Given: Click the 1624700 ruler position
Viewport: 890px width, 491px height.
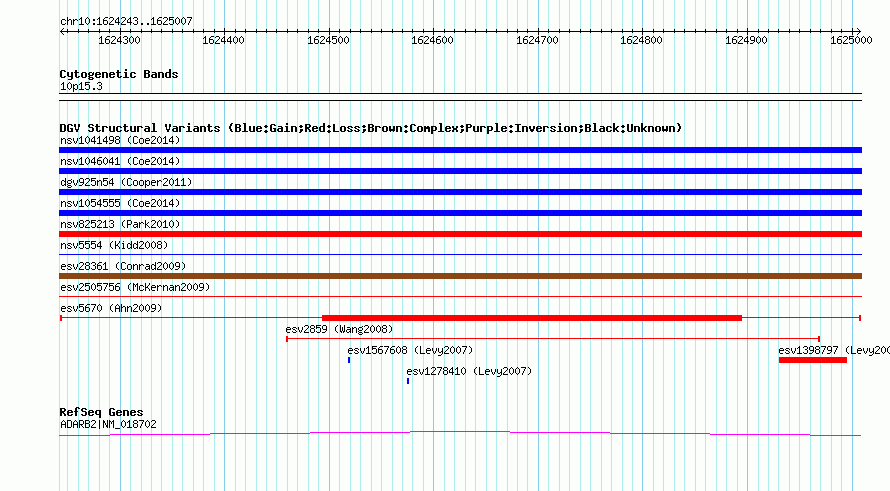Looking at the screenshot, I should [x=538, y=40].
